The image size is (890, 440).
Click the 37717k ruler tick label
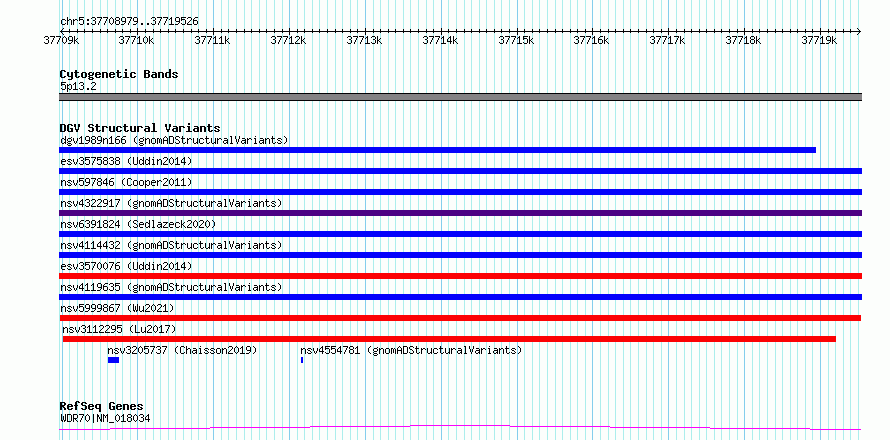pos(668,40)
